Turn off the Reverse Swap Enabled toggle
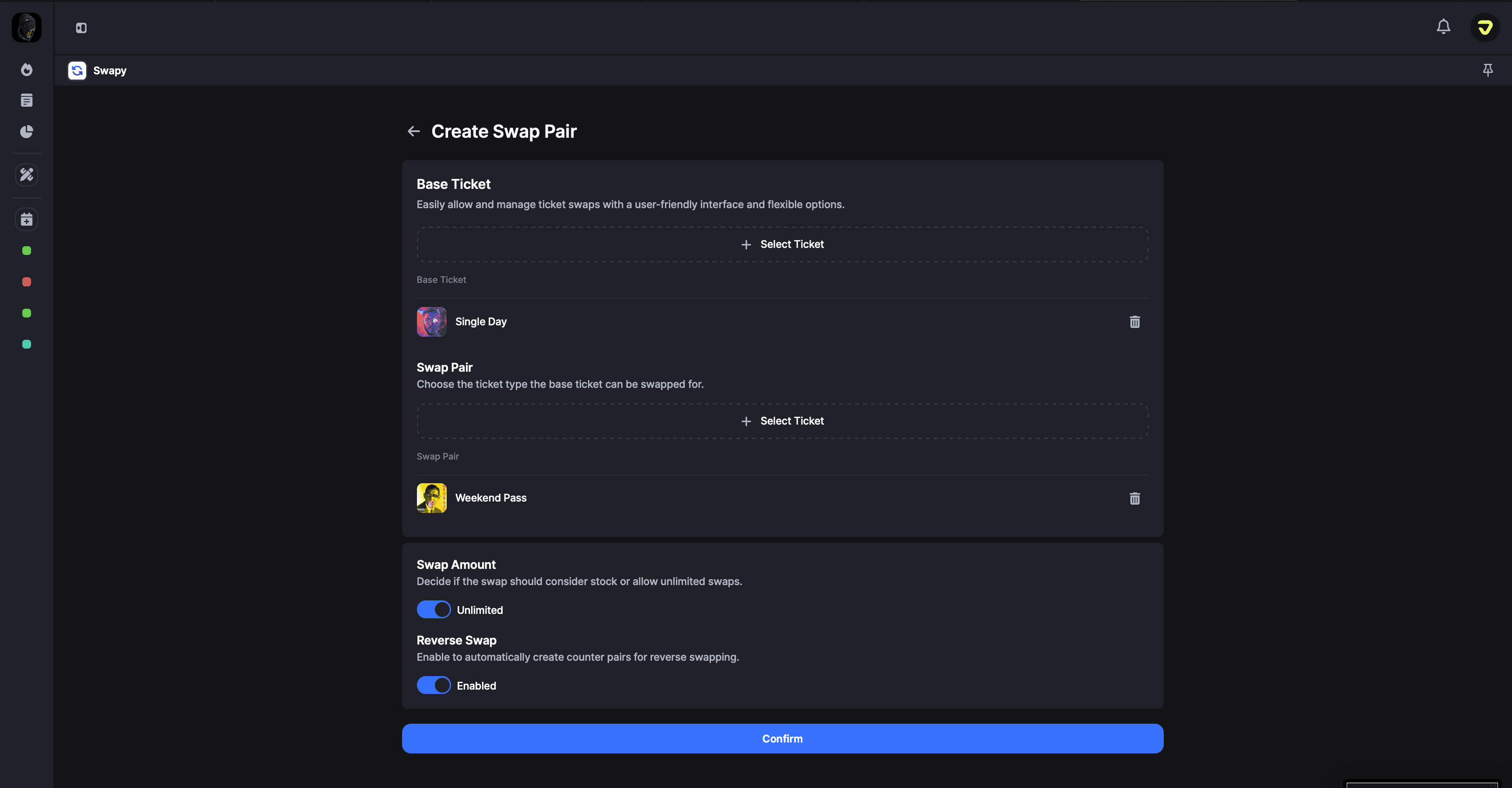Screen dimensions: 1512x788 point(434,685)
